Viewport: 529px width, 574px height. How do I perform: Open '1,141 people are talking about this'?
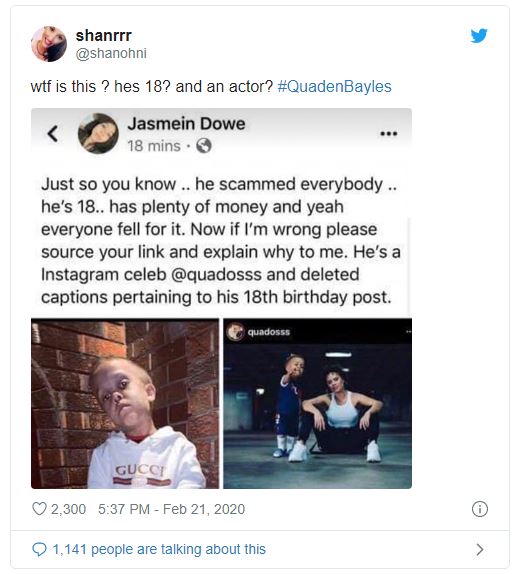click(159, 549)
